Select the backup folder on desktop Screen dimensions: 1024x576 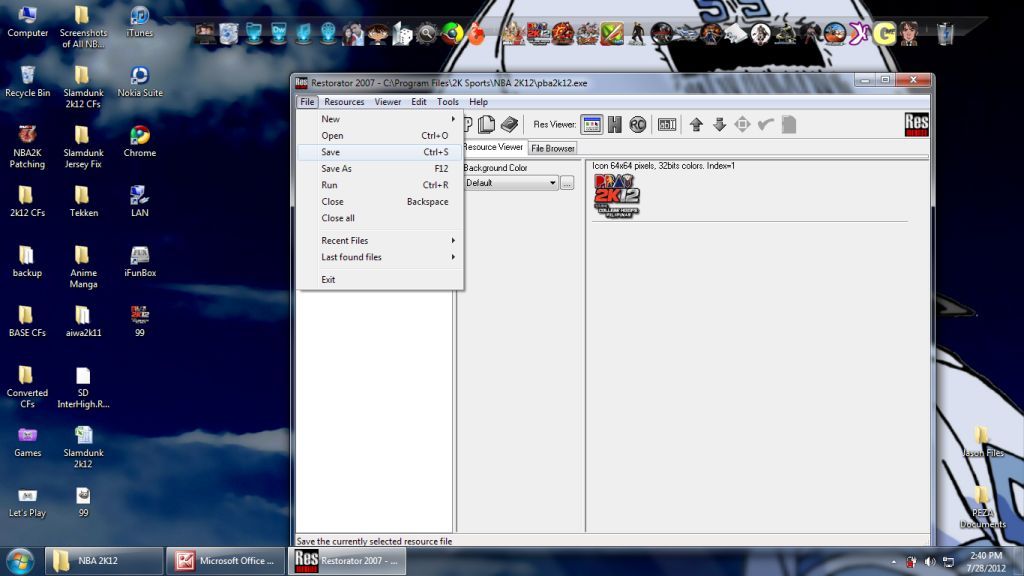27,262
